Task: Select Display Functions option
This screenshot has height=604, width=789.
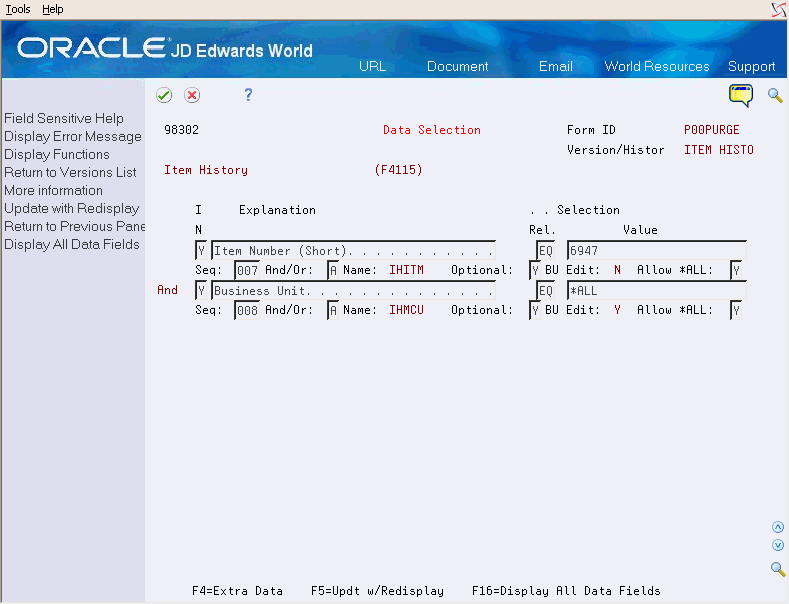Action: pyautogui.click(x=57, y=155)
